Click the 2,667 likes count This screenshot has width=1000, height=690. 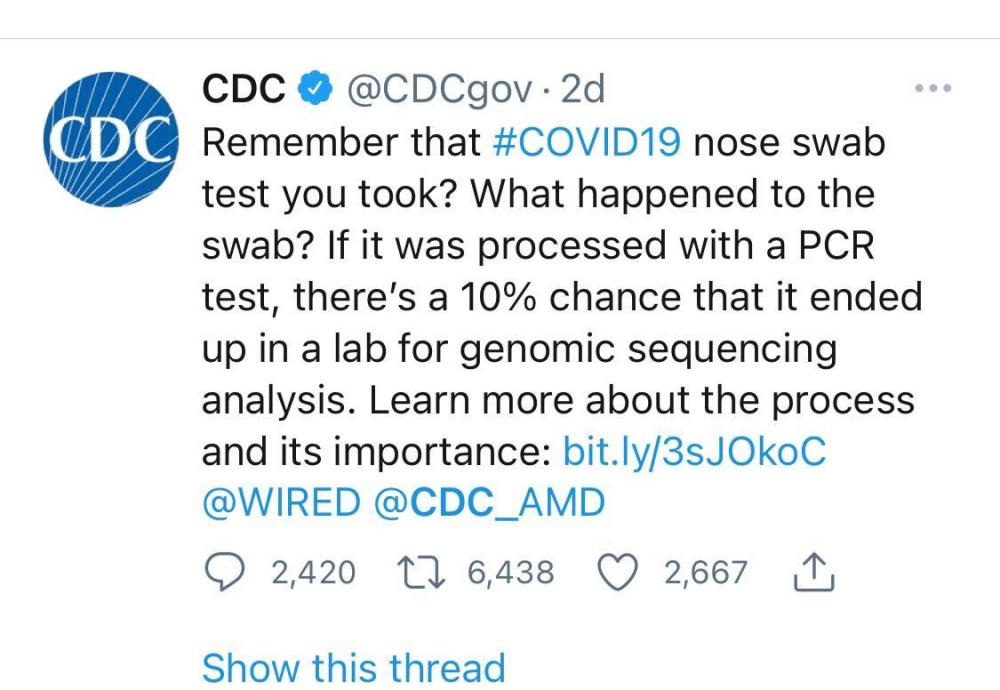click(706, 573)
